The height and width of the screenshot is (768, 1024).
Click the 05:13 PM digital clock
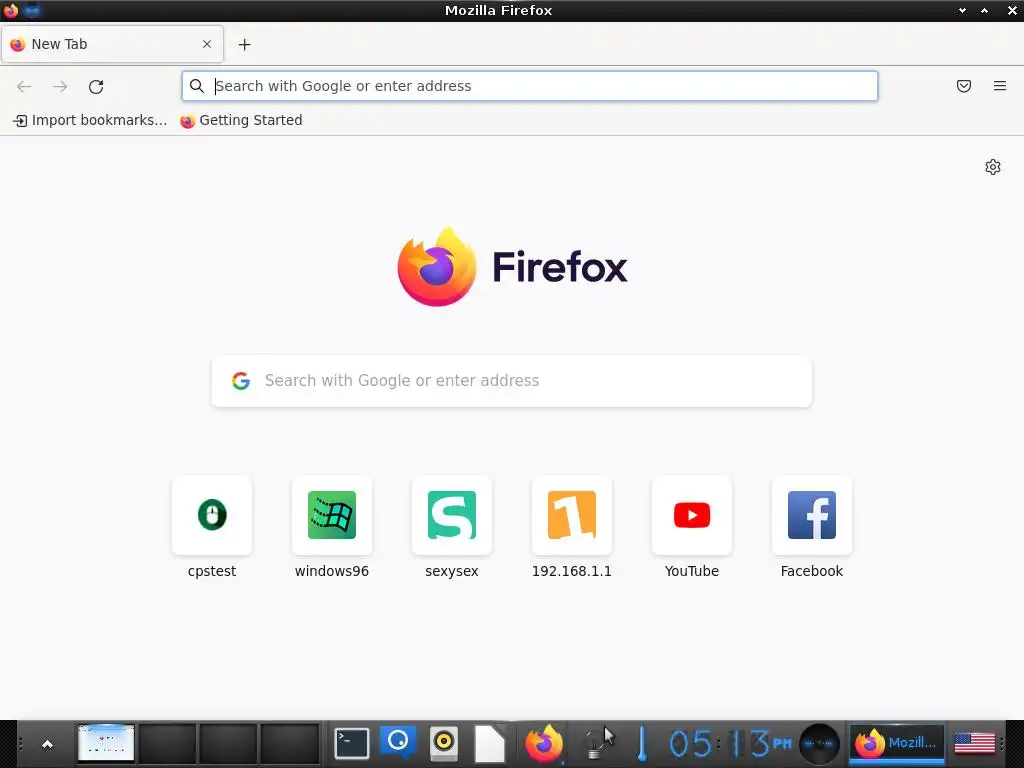tap(730, 744)
